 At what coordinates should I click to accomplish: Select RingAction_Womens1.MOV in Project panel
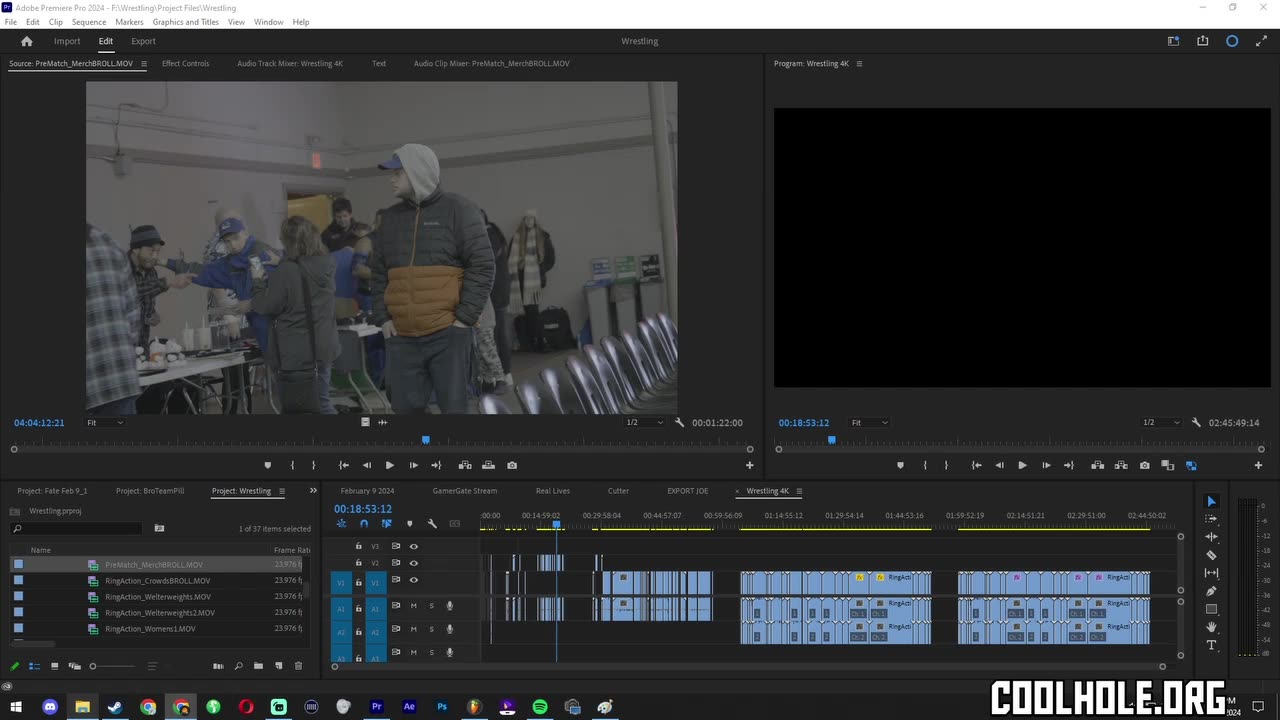150,629
